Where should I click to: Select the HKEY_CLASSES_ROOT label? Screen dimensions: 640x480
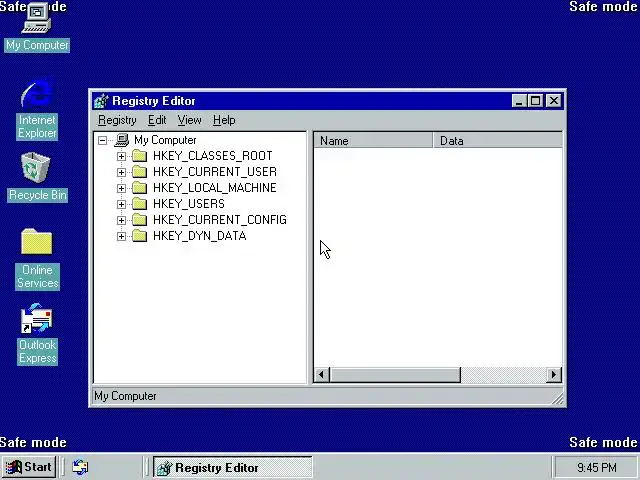[x=213, y=156]
